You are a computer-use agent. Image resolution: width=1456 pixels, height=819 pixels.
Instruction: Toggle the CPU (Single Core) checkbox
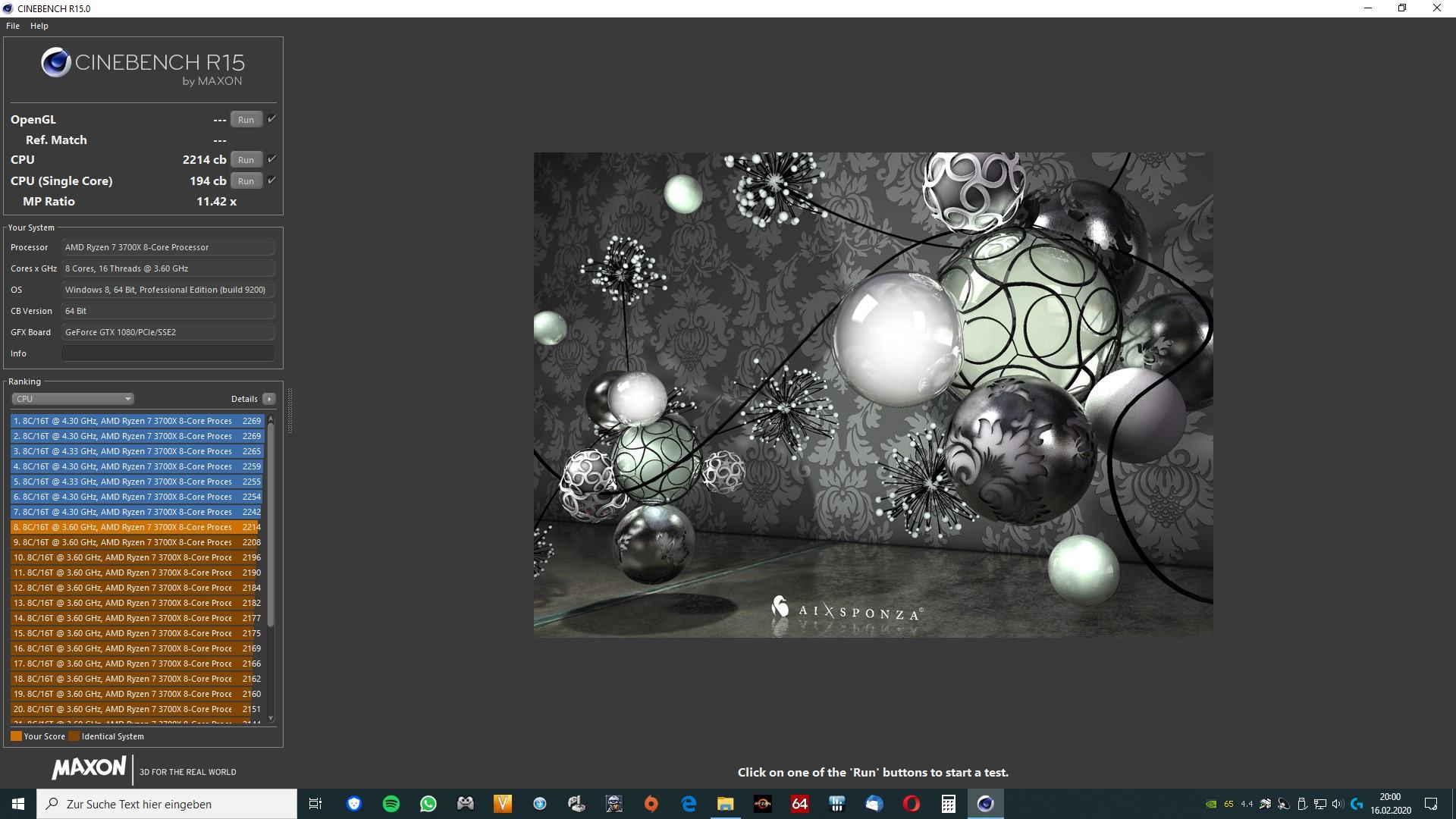[271, 180]
